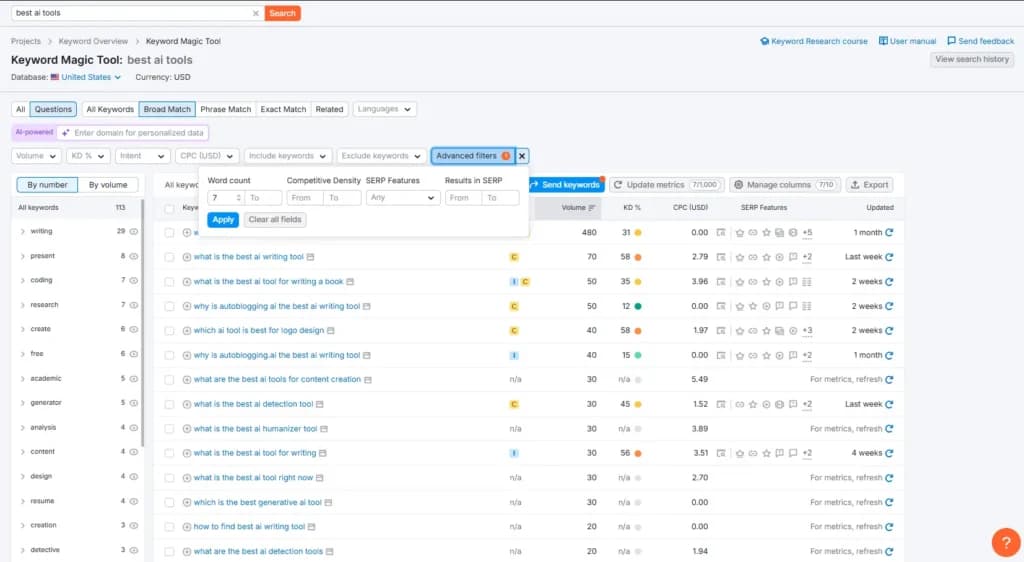
Task: Open the Volume filter dropdown
Action: pyautogui.click(x=36, y=156)
